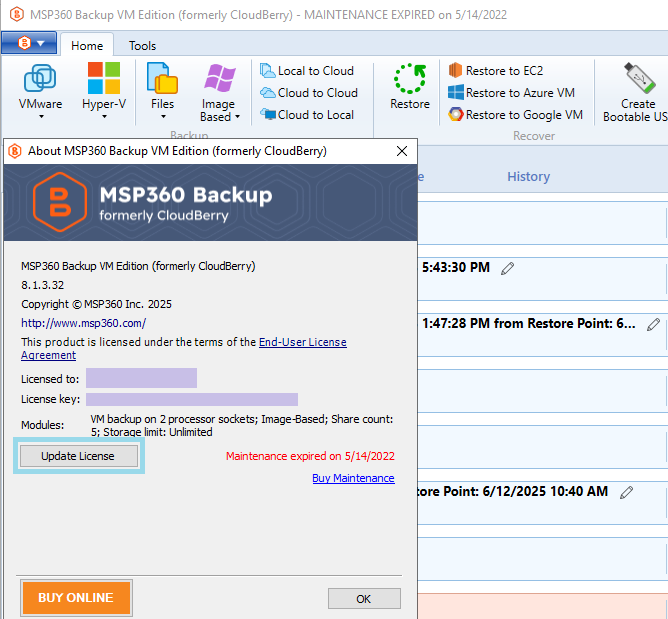668x619 pixels.
Task: Edit the 1:47:28 PM restore plan pencil
Action: click(x=653, y=325)
